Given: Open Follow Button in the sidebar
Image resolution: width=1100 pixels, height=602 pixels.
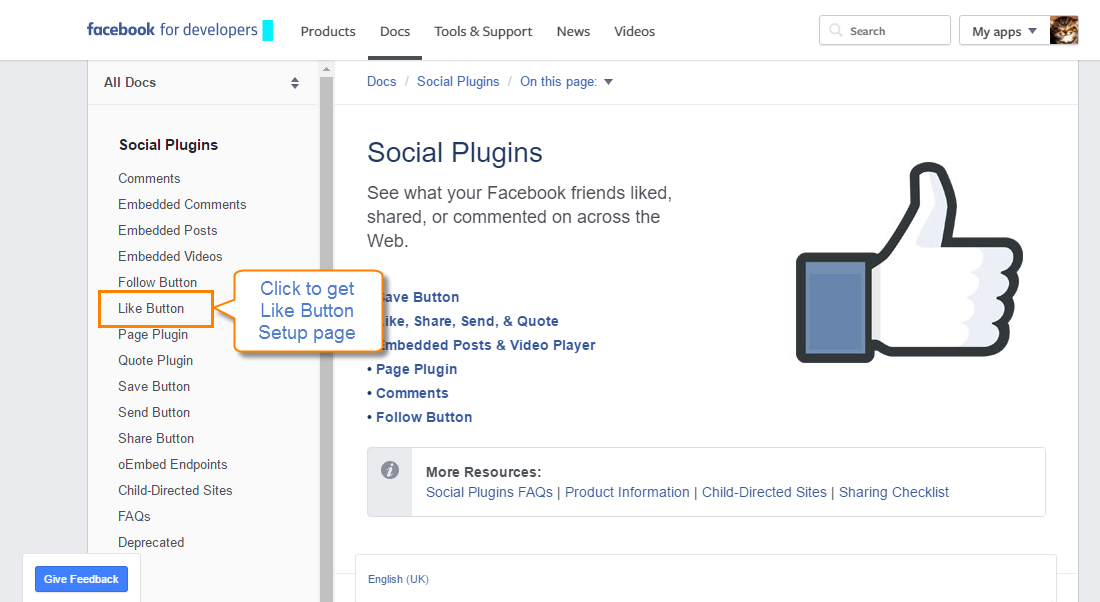Looking at the screenshot, I should pos(157,282).
